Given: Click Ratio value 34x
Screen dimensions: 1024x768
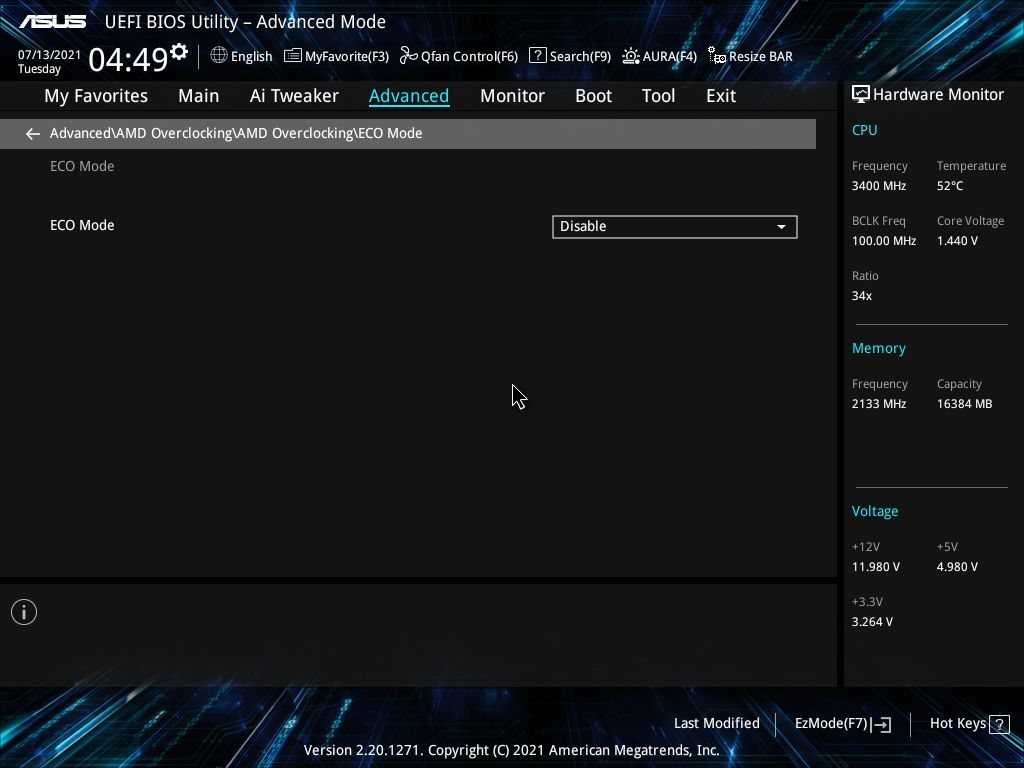Looking at the screenshot, I should [861, 296].
